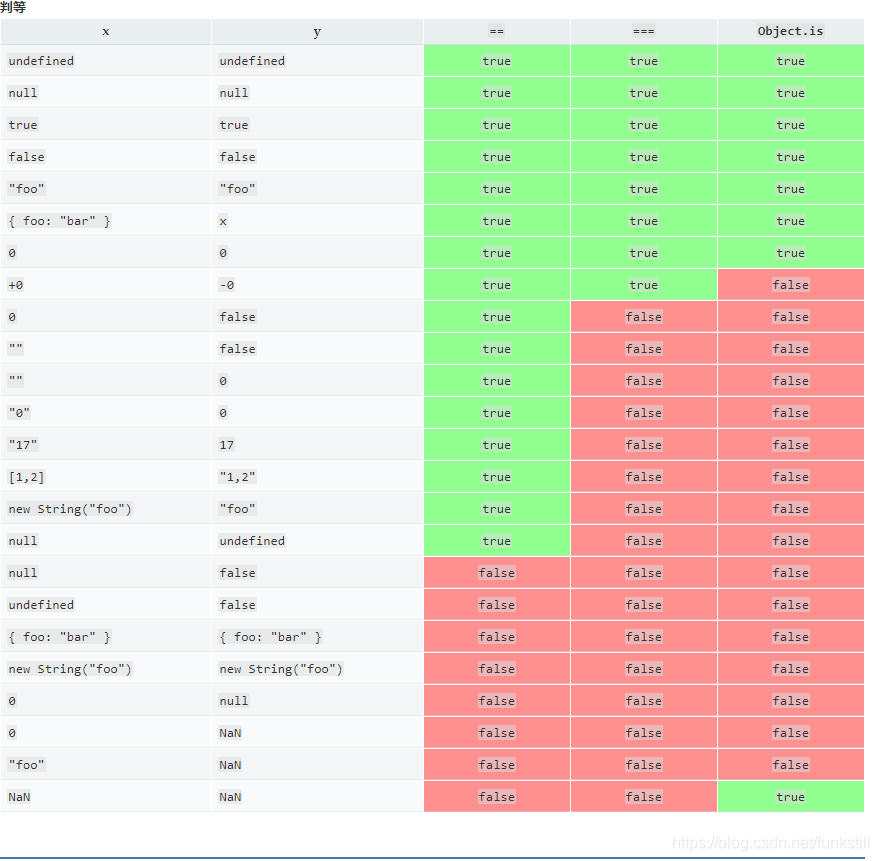This screenshot has width=879, height=861.
Task: Click the 'Object.is' column header
Action: pos(790,31)
